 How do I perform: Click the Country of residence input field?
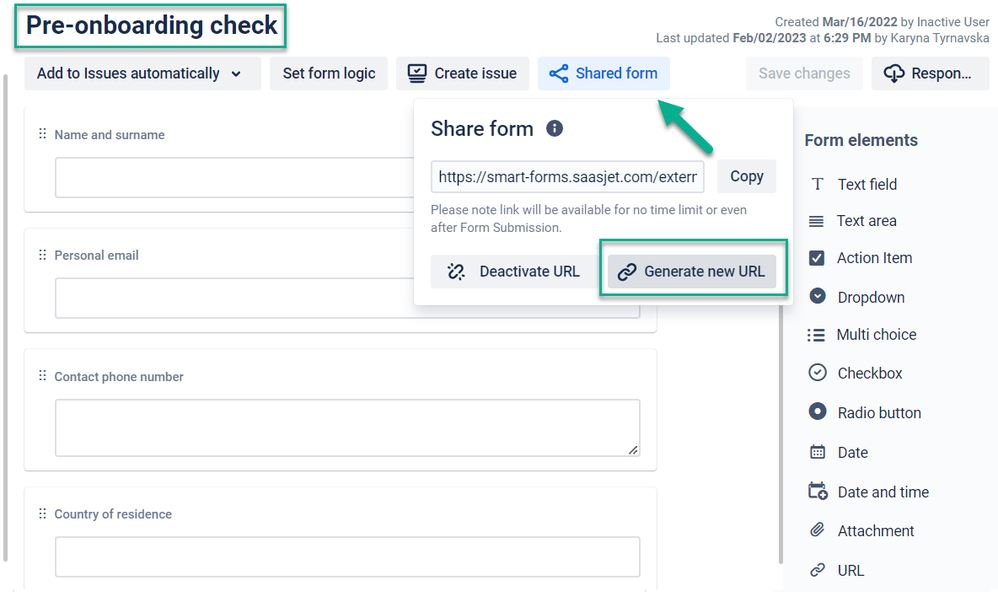(x=348, y=557)
